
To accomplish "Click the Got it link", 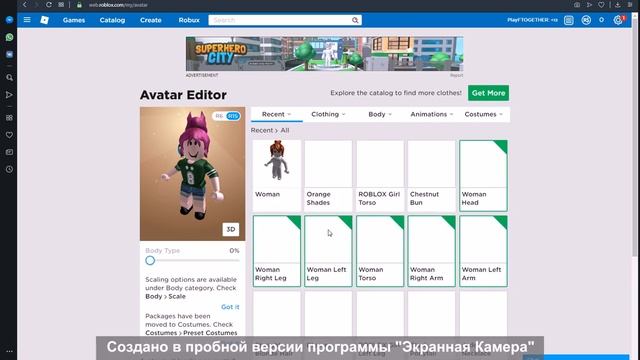I will click(x=230, y=307).
